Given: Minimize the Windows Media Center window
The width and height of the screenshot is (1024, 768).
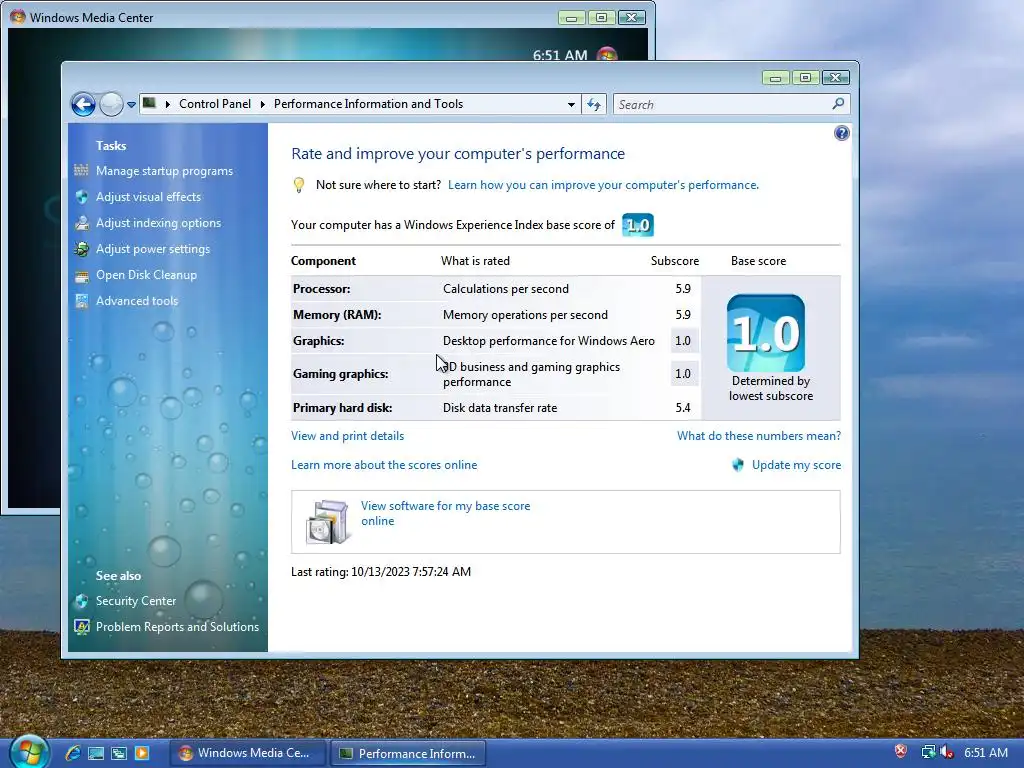Looking at the screenshot, I should tap(572, 18).
